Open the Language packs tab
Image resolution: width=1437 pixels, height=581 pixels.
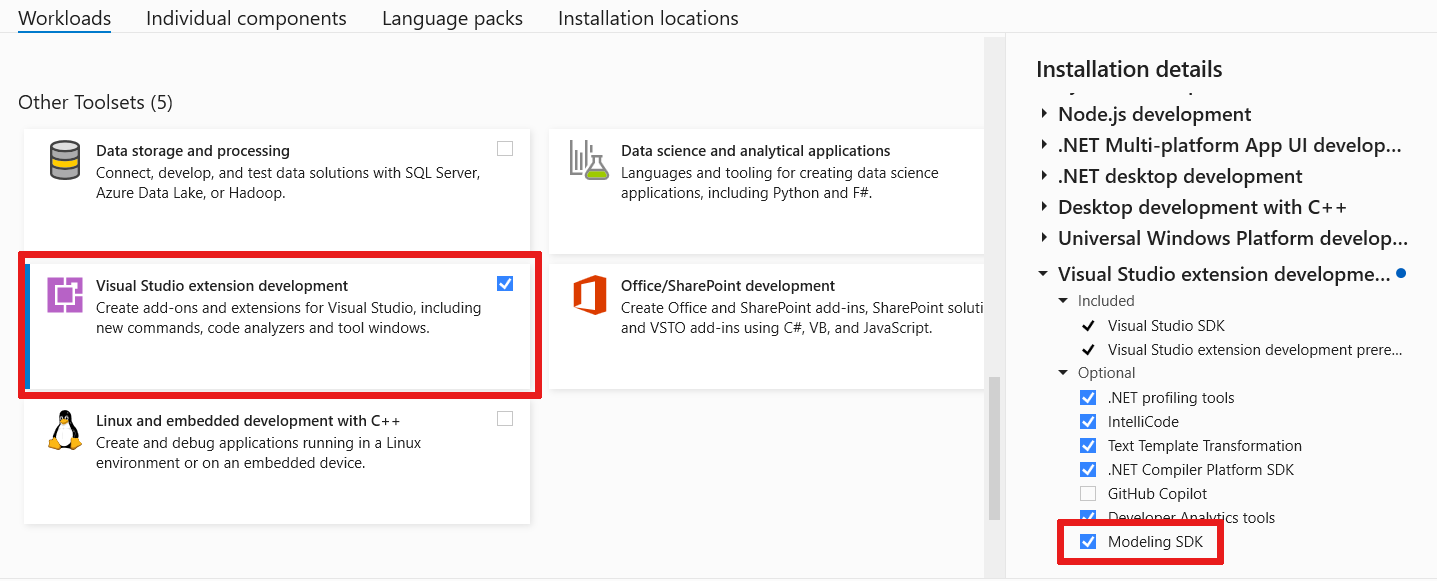click(x=452, y=18)
